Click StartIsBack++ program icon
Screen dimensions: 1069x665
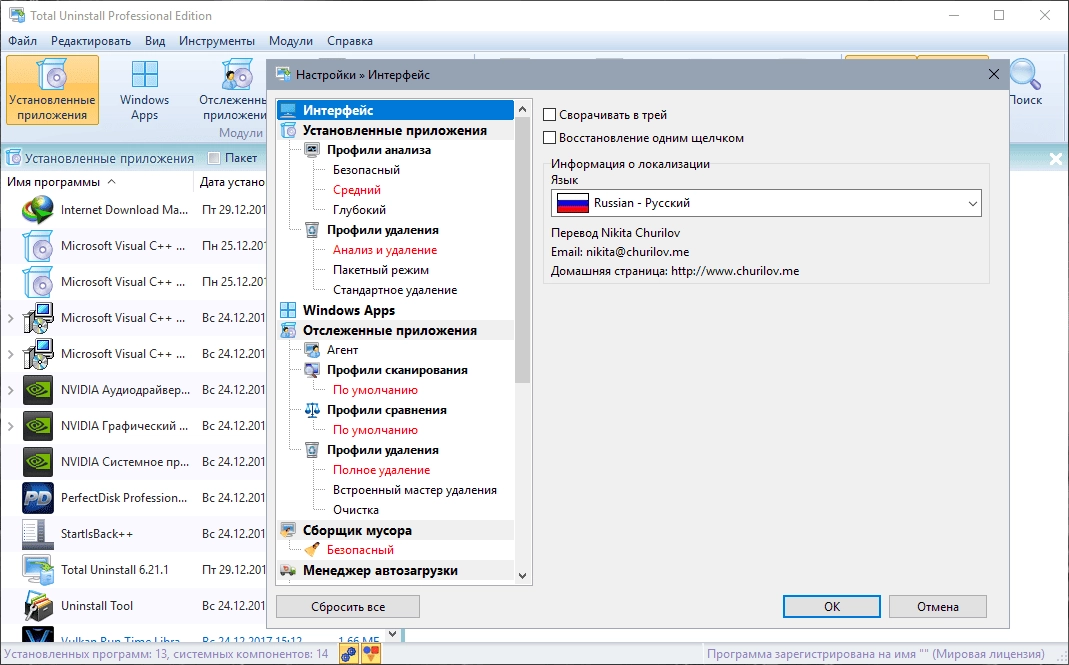click(37, 534)
